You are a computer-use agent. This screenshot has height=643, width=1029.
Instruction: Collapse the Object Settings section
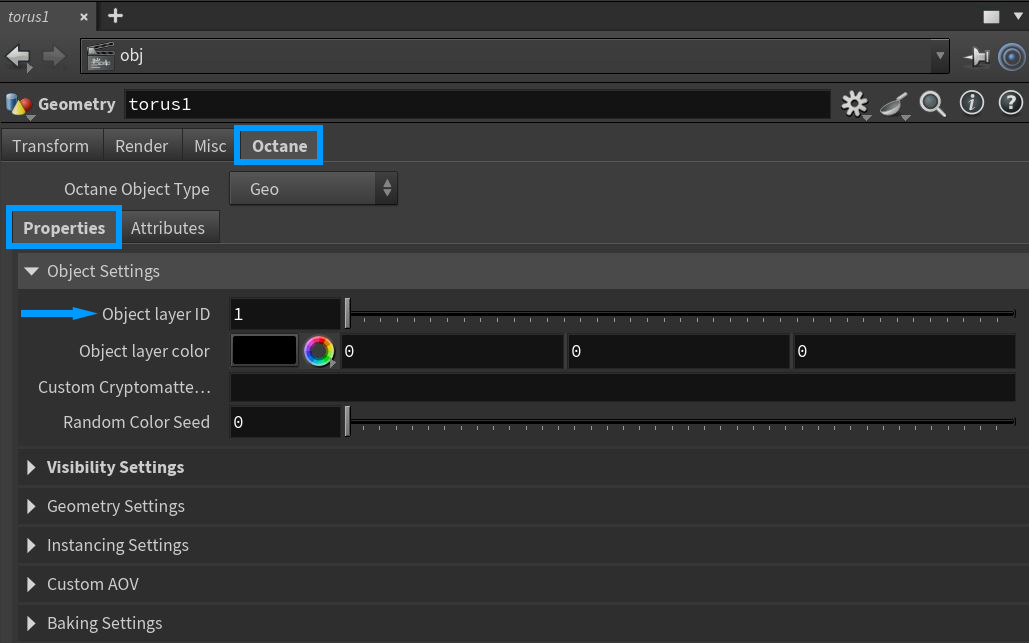tap(31, 271)
